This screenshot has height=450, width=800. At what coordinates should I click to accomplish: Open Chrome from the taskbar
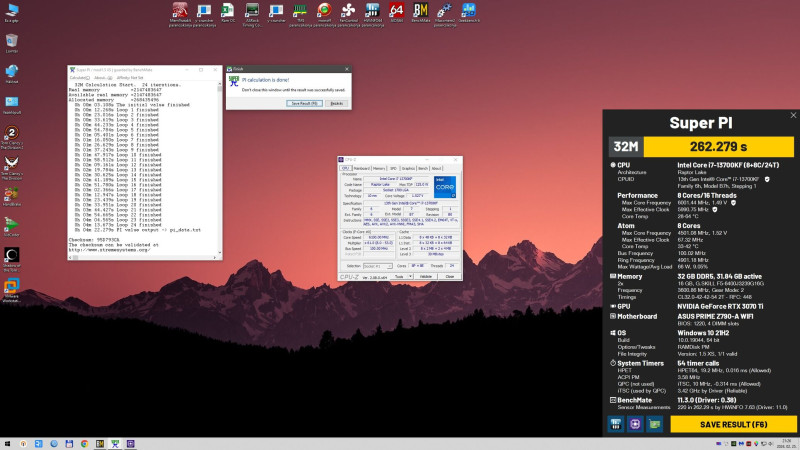(84, 444)
